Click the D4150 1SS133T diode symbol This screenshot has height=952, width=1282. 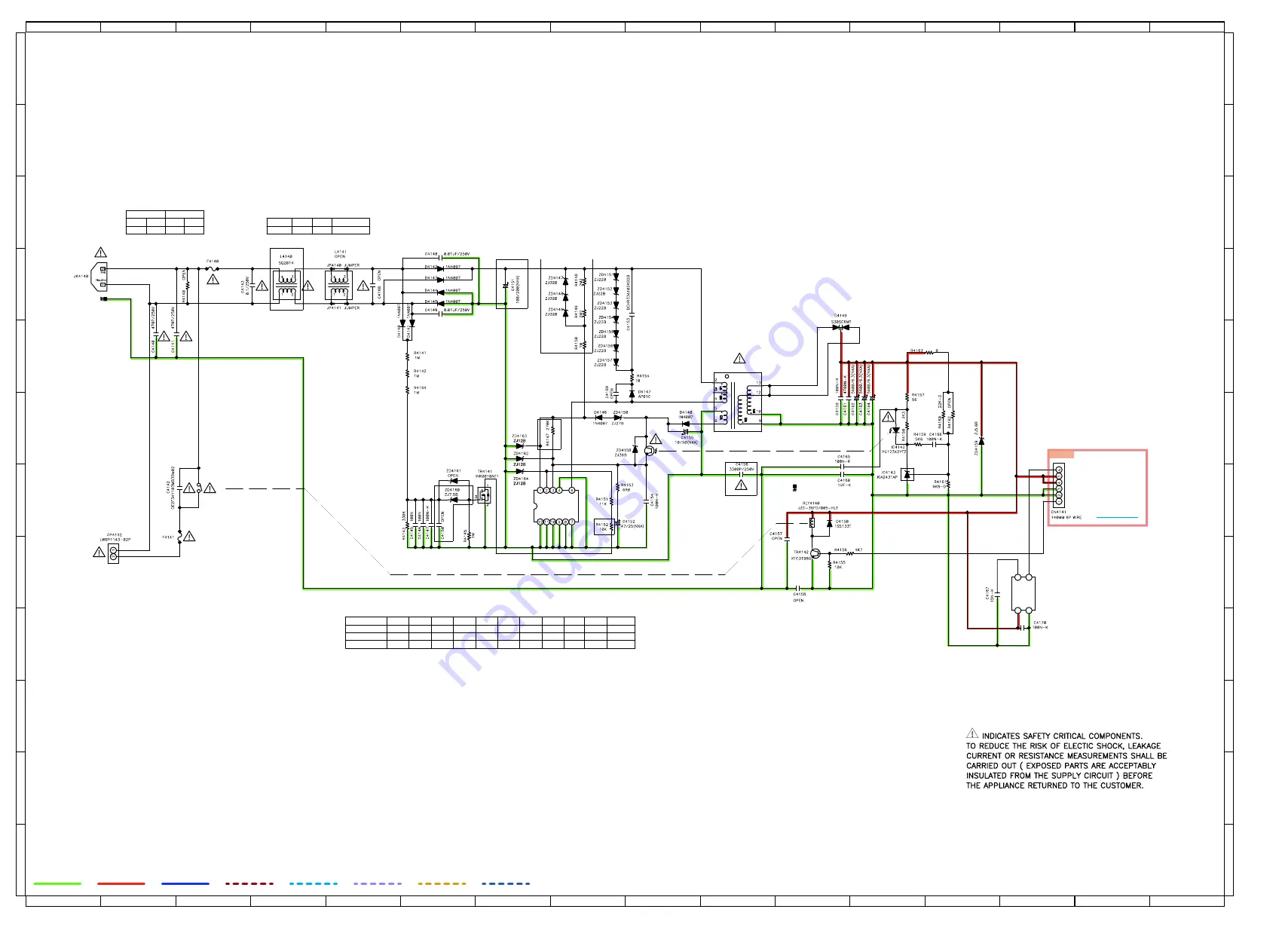(x=829, y=522)
